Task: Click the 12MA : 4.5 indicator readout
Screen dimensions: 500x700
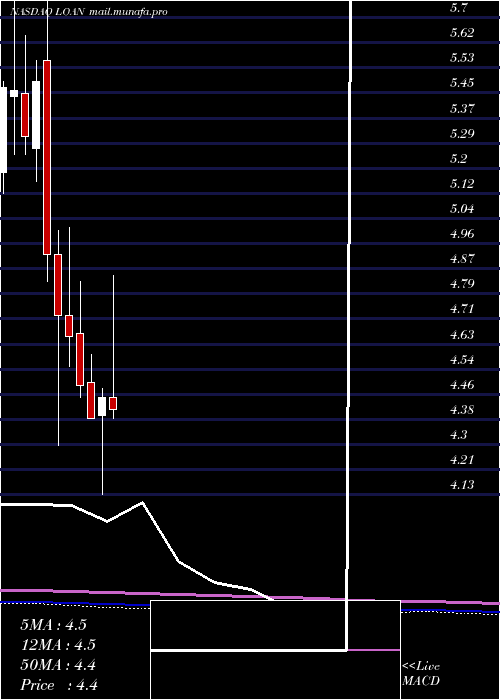Action: (58, 645)
